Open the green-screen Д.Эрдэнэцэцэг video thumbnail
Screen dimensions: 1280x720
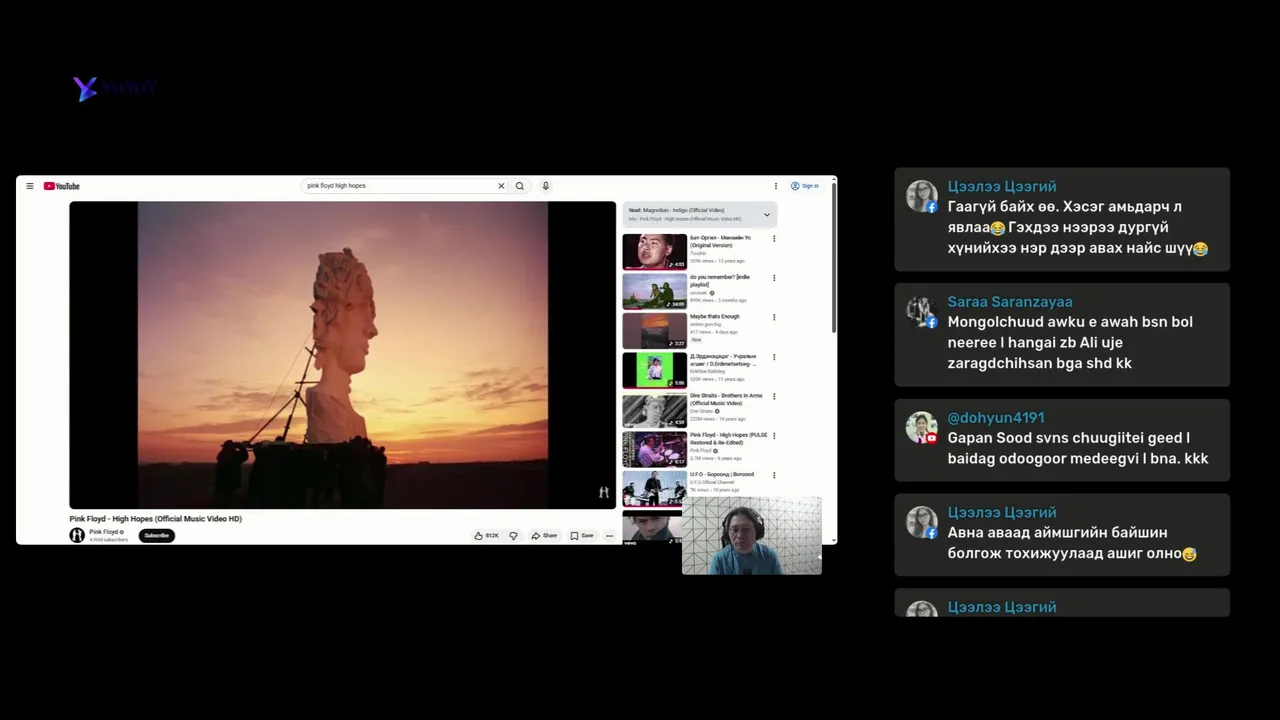654,370
